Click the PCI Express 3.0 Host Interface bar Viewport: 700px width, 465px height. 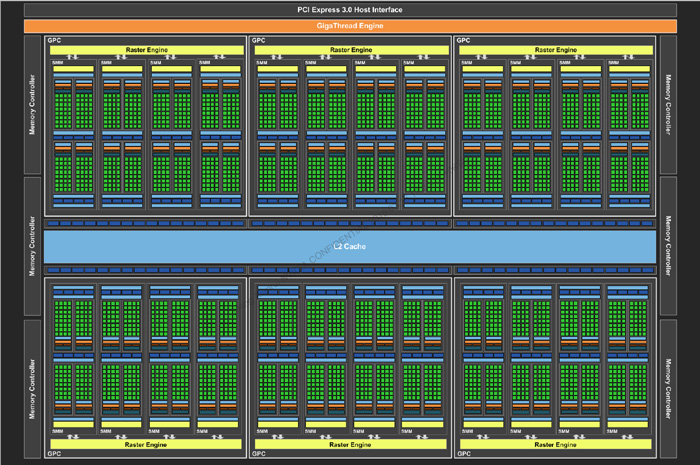(x=350, y=9)
